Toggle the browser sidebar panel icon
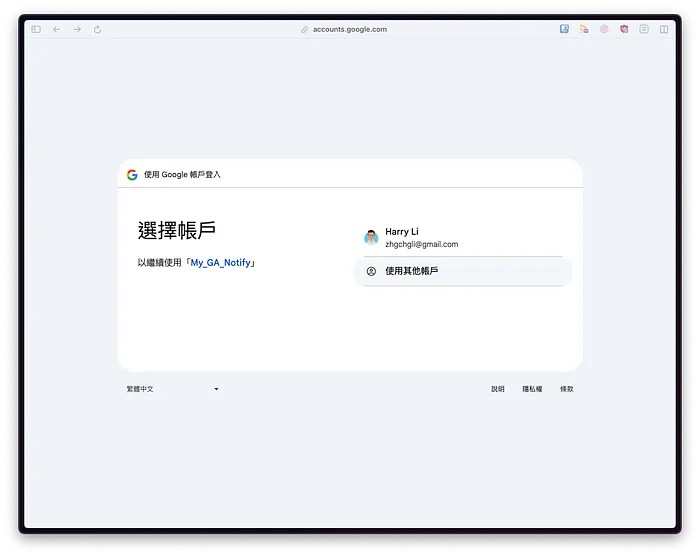Viewport: 700px width, 557px height. [36, 29]
